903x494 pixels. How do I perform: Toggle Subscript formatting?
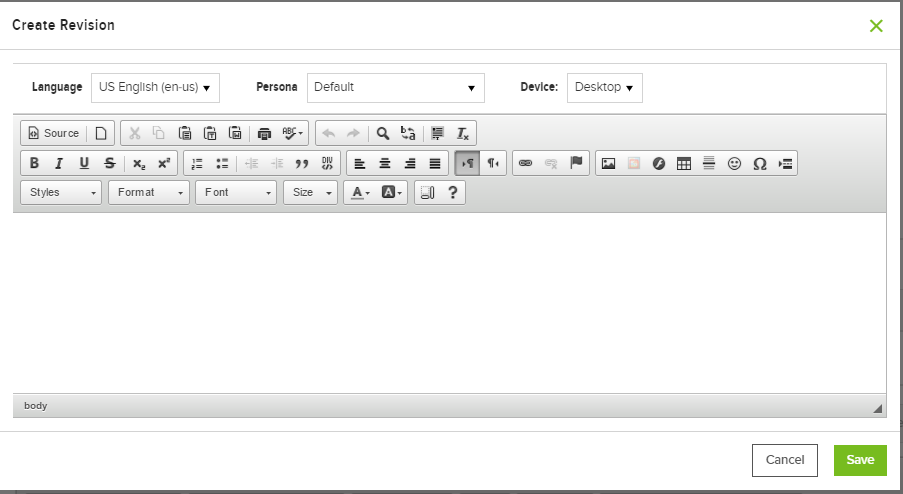[139, 163]
